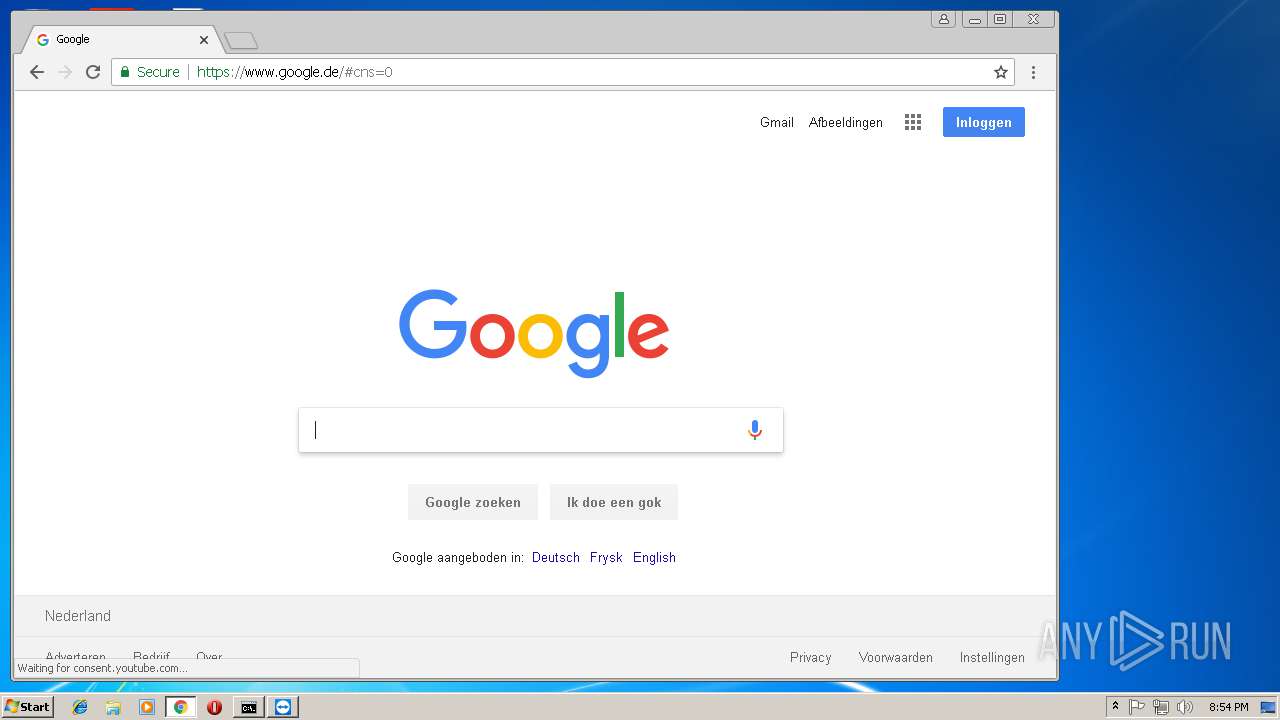Click the 8:54 PM clock
The height and width of the screenshot is (720, 1280).
pos(1229,707)
